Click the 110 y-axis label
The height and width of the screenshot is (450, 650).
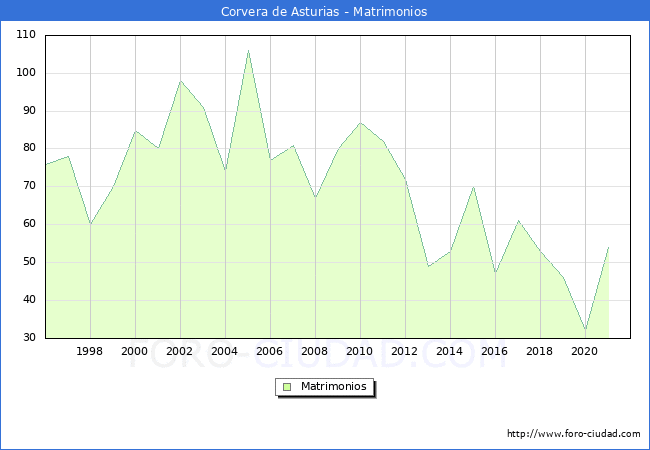pos(26,34)
